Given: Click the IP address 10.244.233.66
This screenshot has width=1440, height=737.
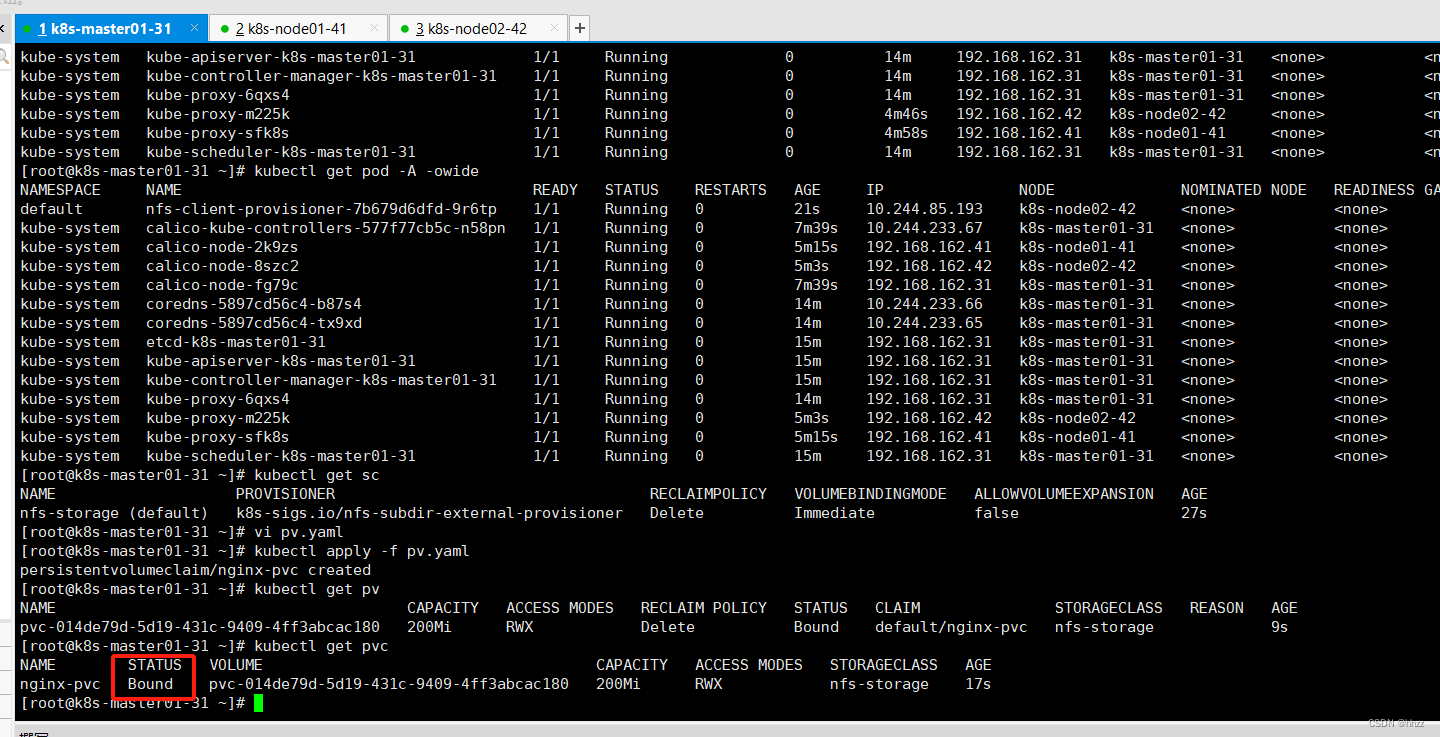Looking at the screenshot, I should (x=925, y=304).
